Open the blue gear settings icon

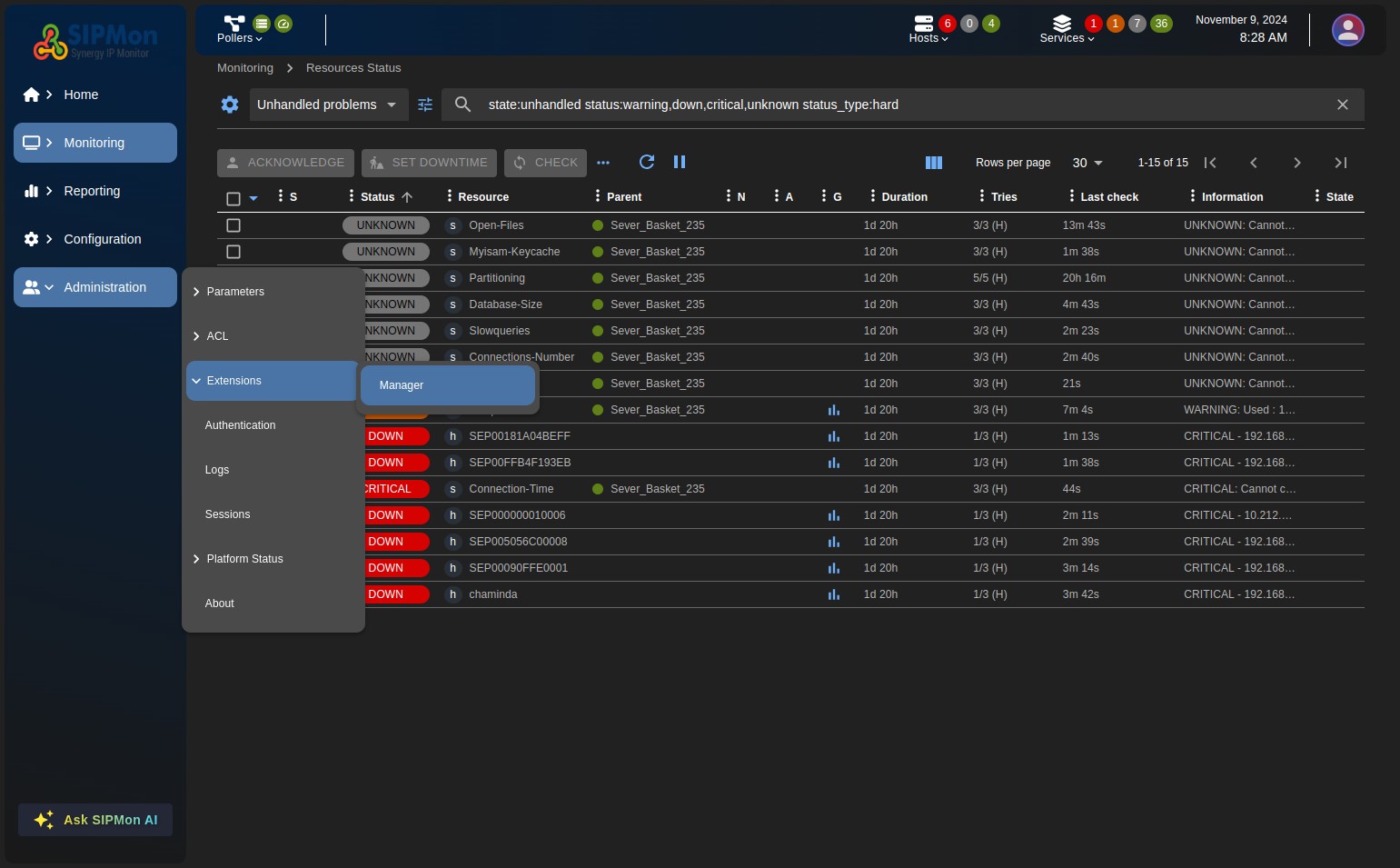[230, 105]
